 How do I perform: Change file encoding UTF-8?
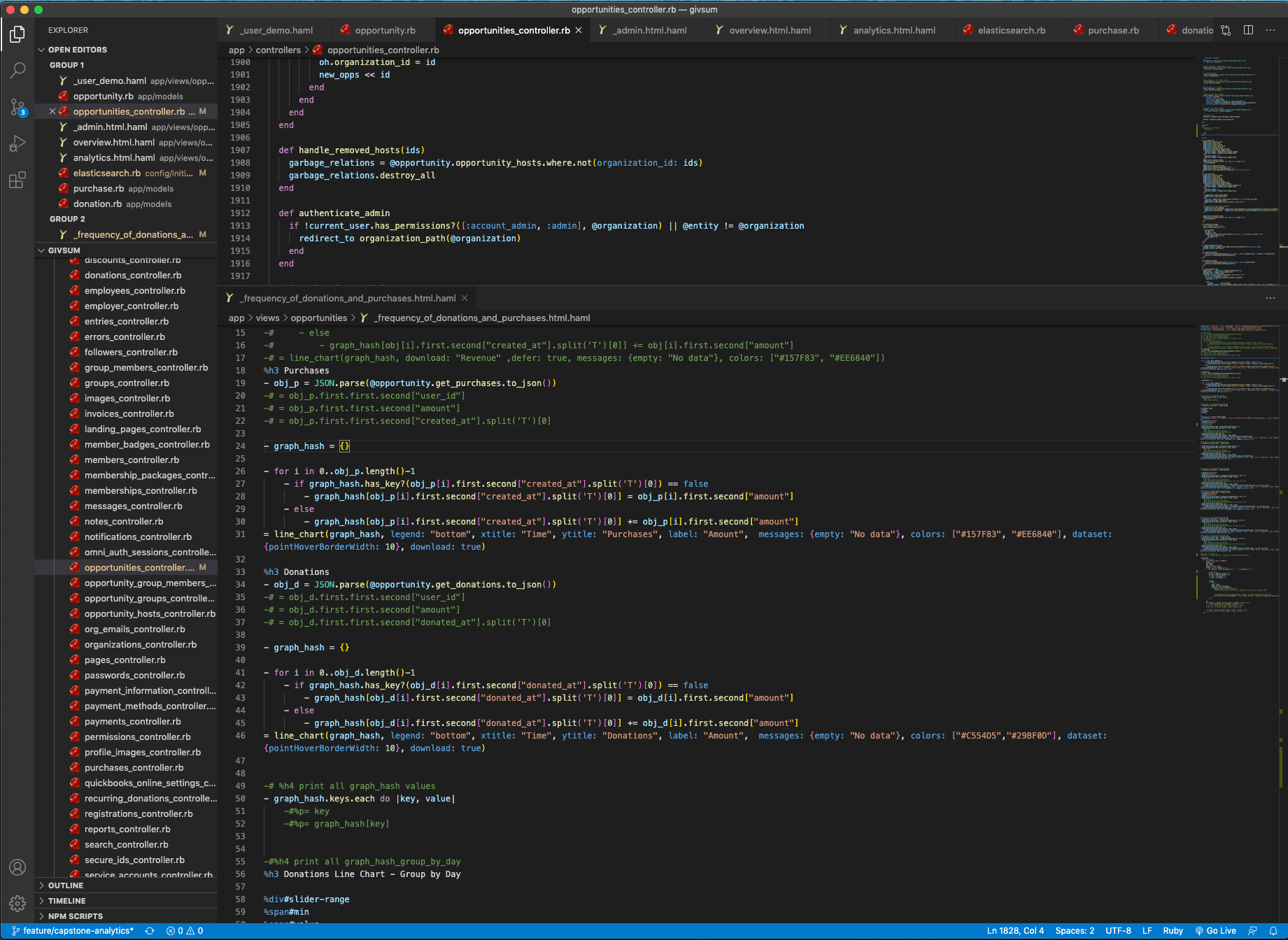click(x=1118, y=931)
